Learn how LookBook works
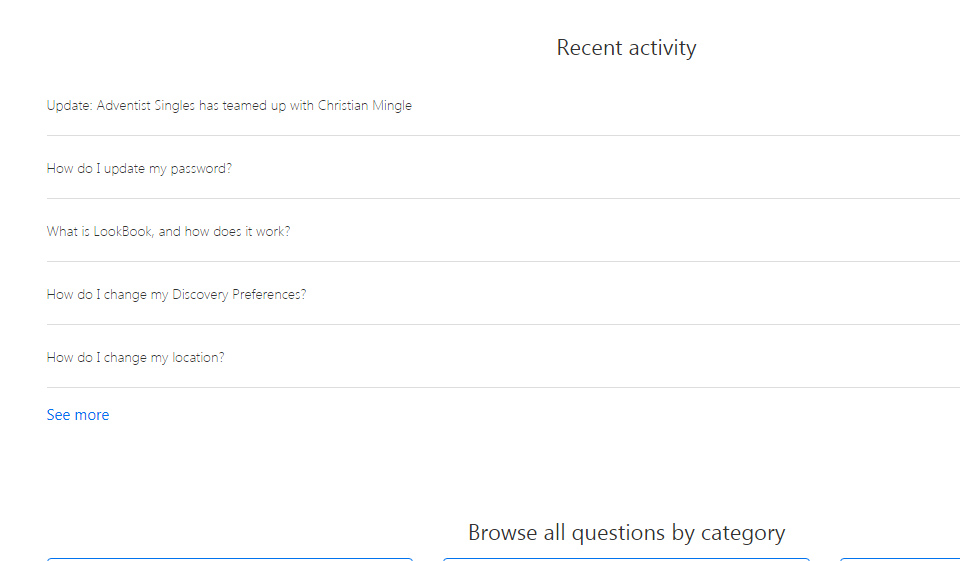 coord(168,231)
